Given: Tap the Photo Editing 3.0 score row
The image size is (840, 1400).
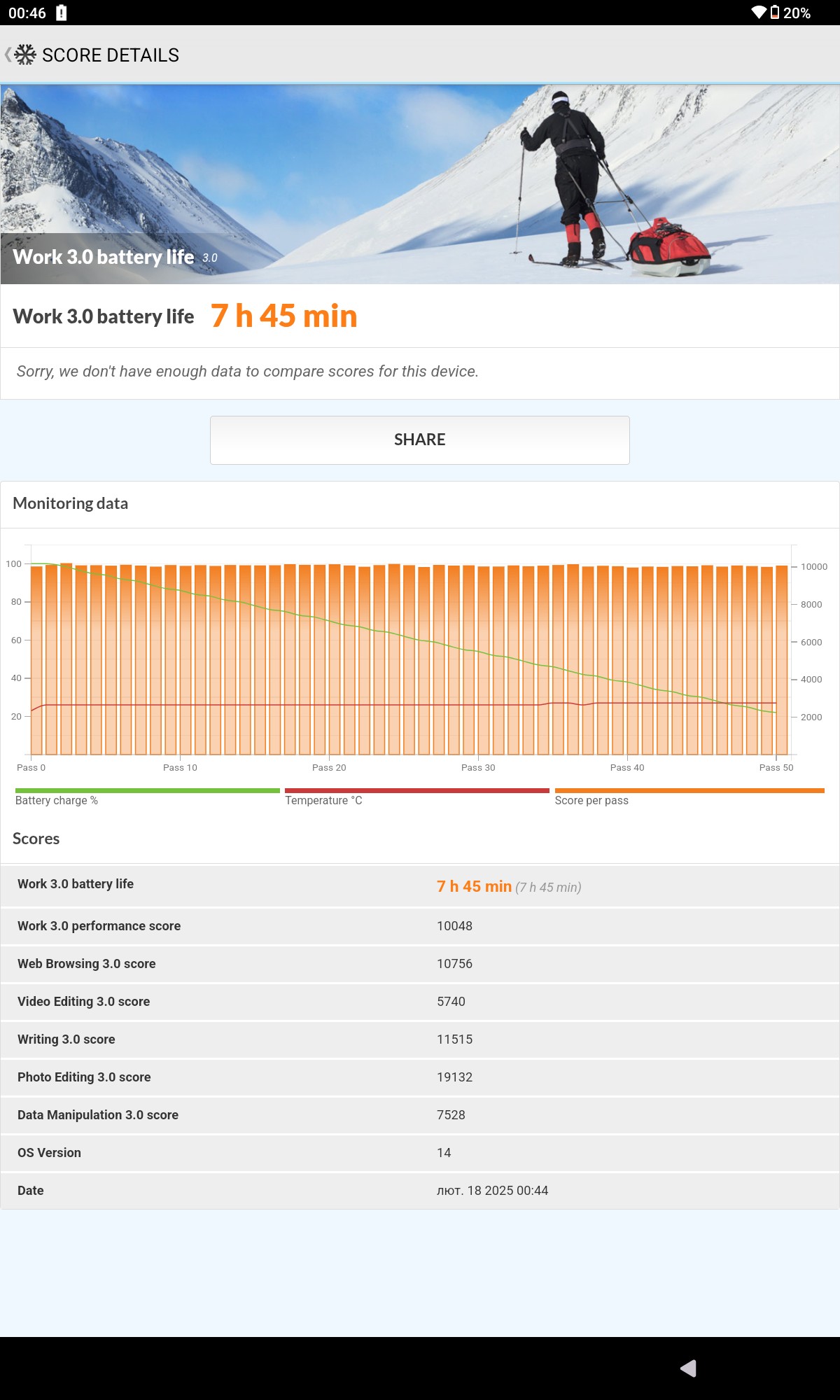Looking at the screenshot, I should click(420, 1077).
